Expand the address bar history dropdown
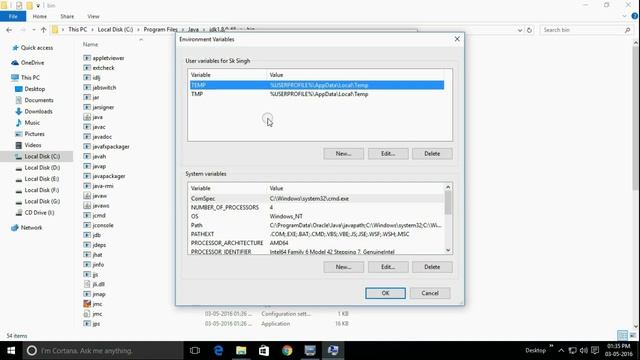Image resolution: width=640 pixels, height=360 pixels. (520, 30)
